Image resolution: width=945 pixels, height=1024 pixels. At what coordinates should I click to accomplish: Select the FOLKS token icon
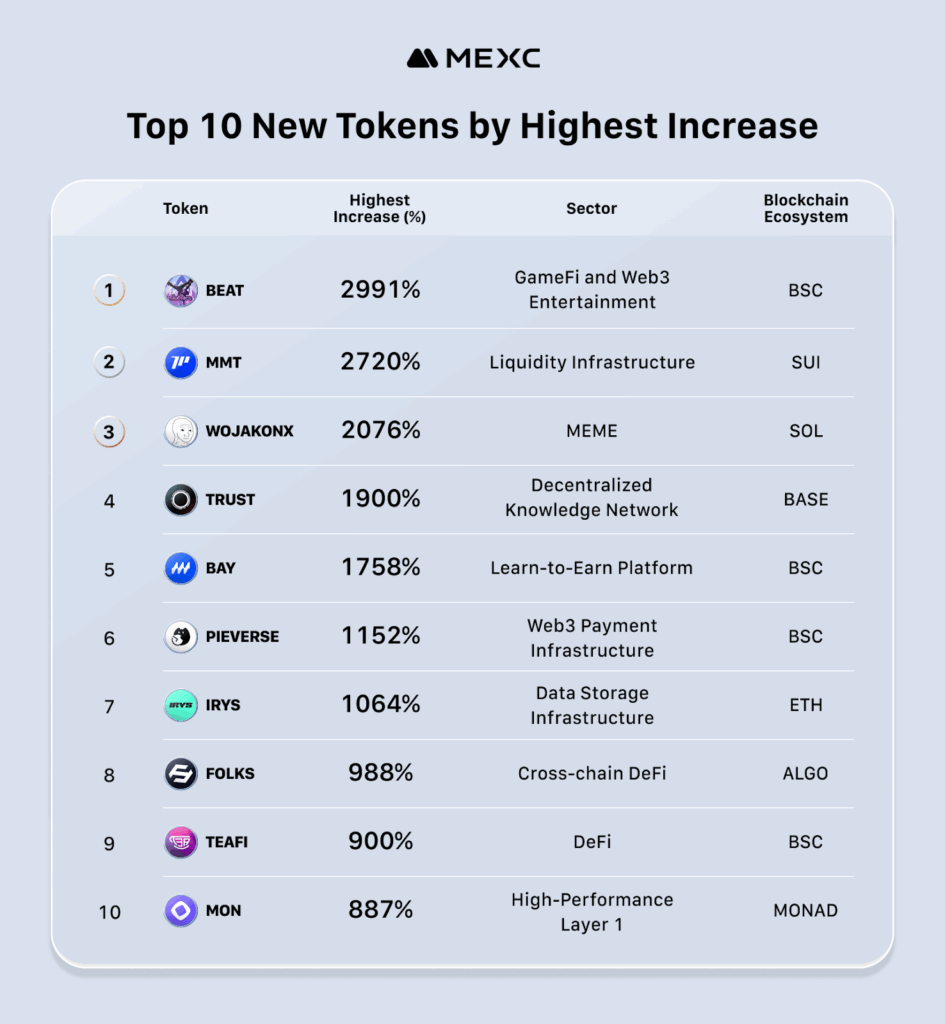point(181,773)
